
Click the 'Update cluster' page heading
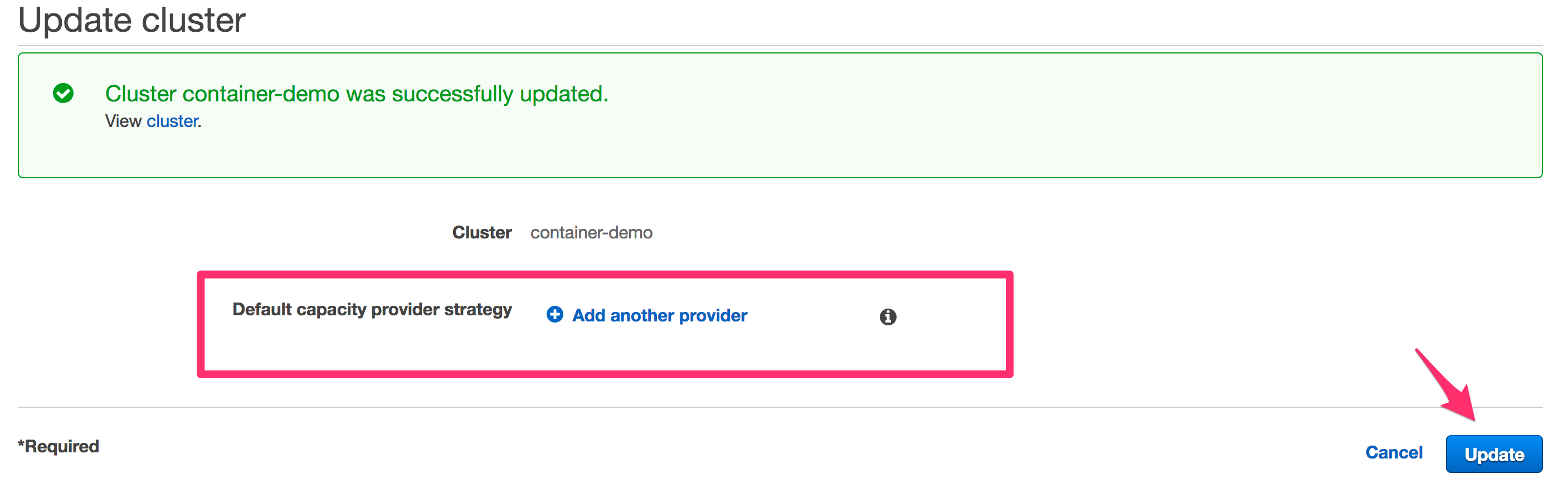132,20
